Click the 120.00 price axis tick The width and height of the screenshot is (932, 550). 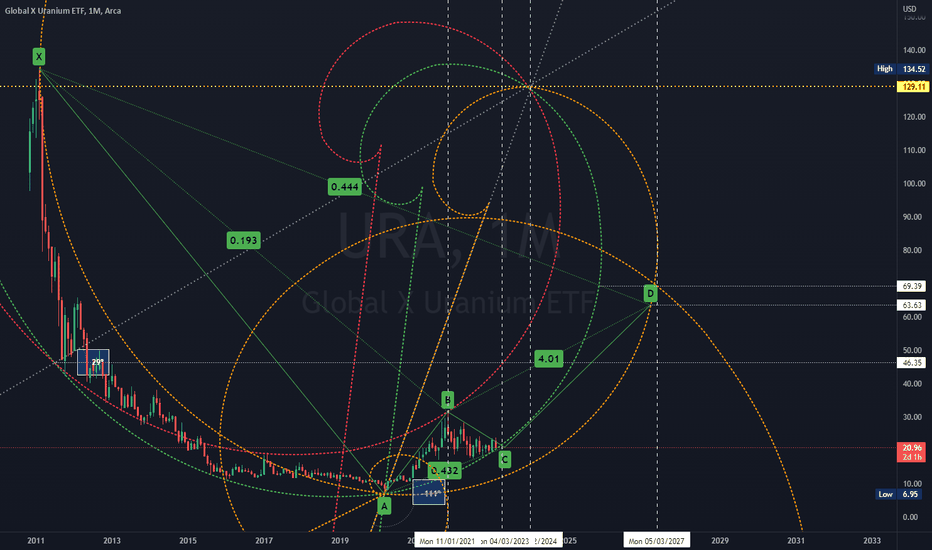click(914, 117)
